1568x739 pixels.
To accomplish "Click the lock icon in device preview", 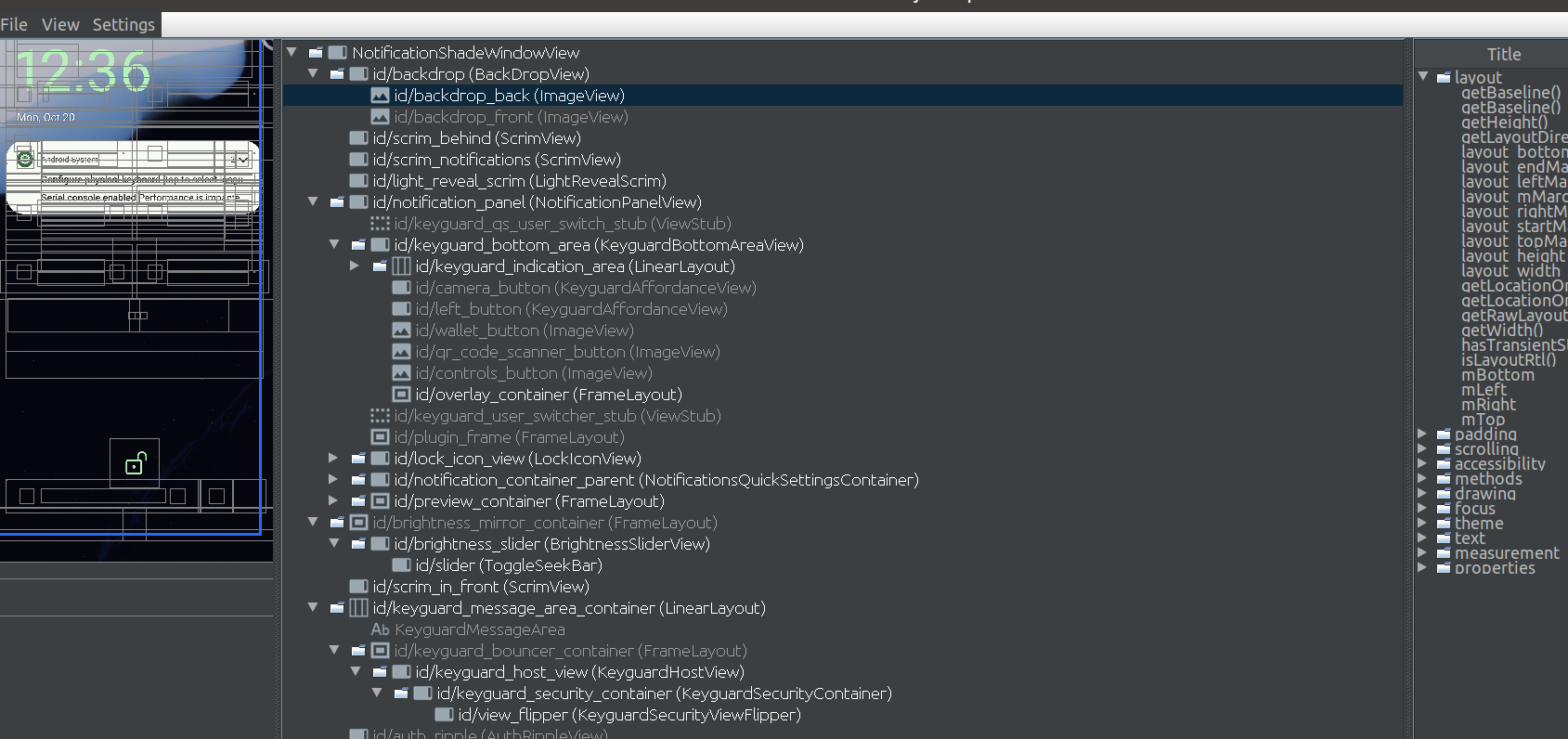I will tap(136, 463).
